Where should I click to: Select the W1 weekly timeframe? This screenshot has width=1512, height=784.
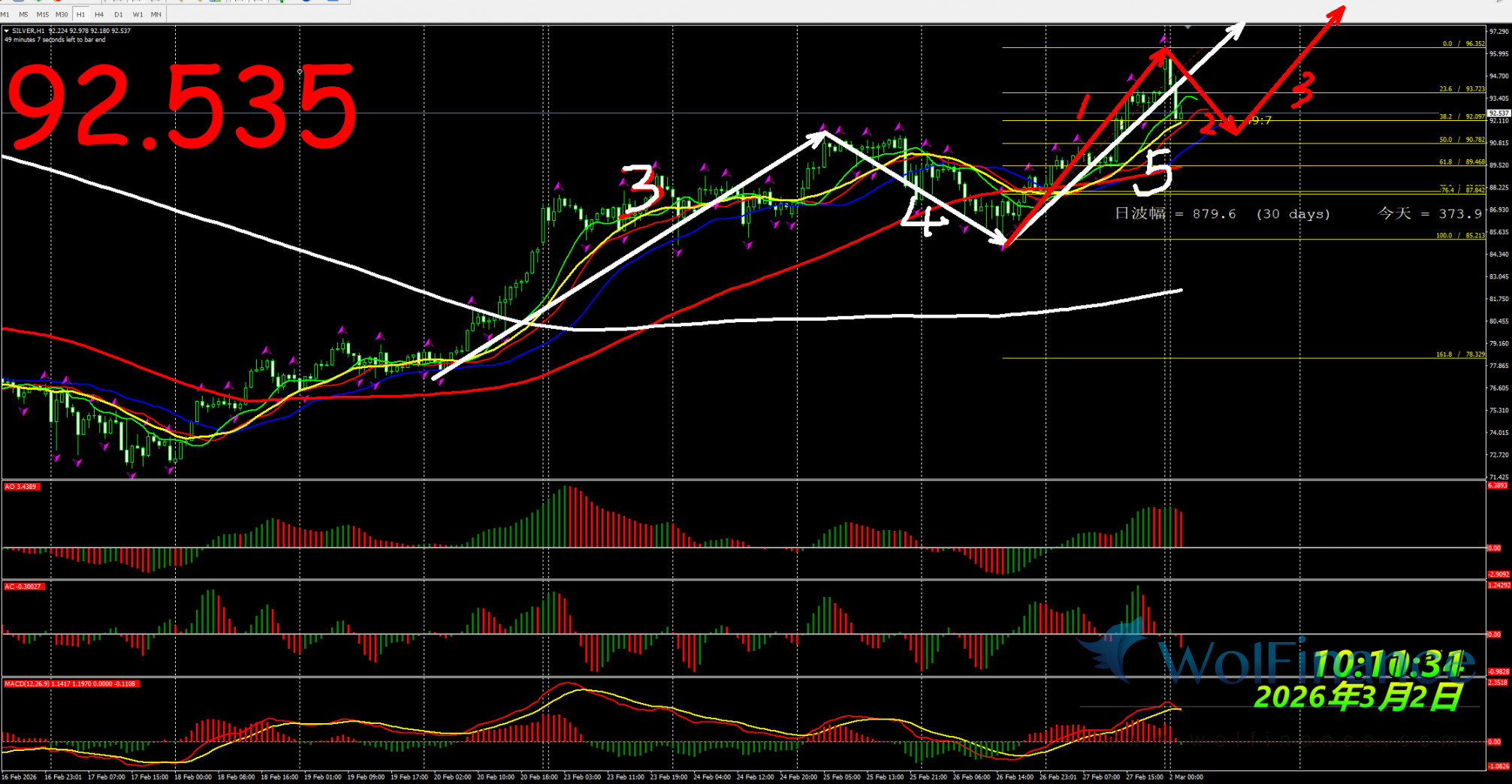click(137, 14)
